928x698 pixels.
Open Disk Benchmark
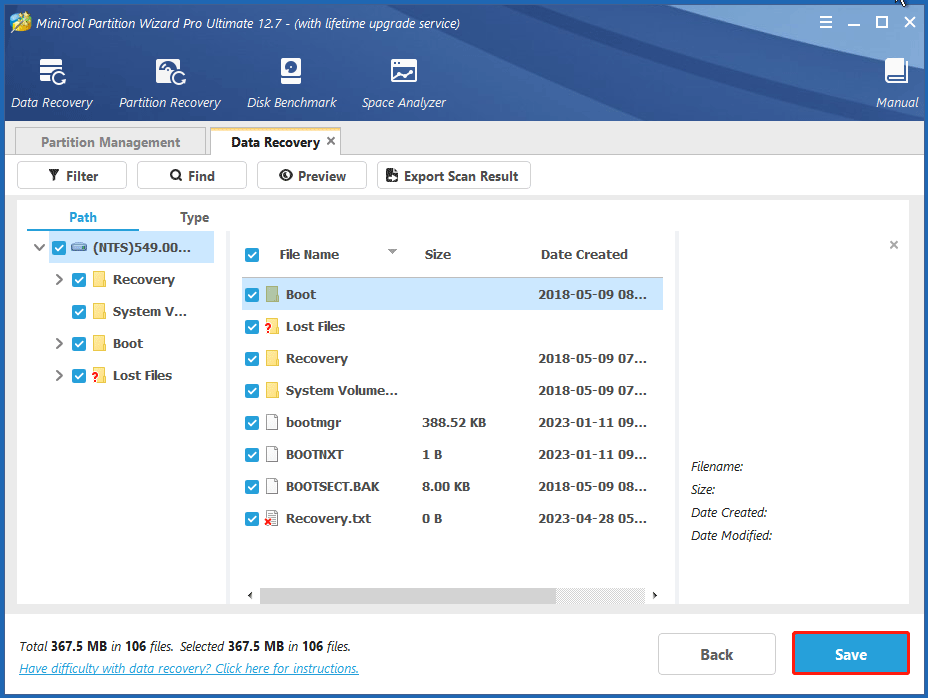coord(291,80)
